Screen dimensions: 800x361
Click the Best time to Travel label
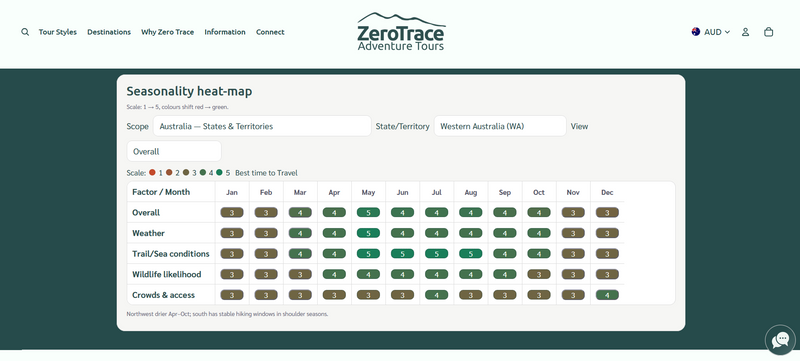[x=266, y=173]
